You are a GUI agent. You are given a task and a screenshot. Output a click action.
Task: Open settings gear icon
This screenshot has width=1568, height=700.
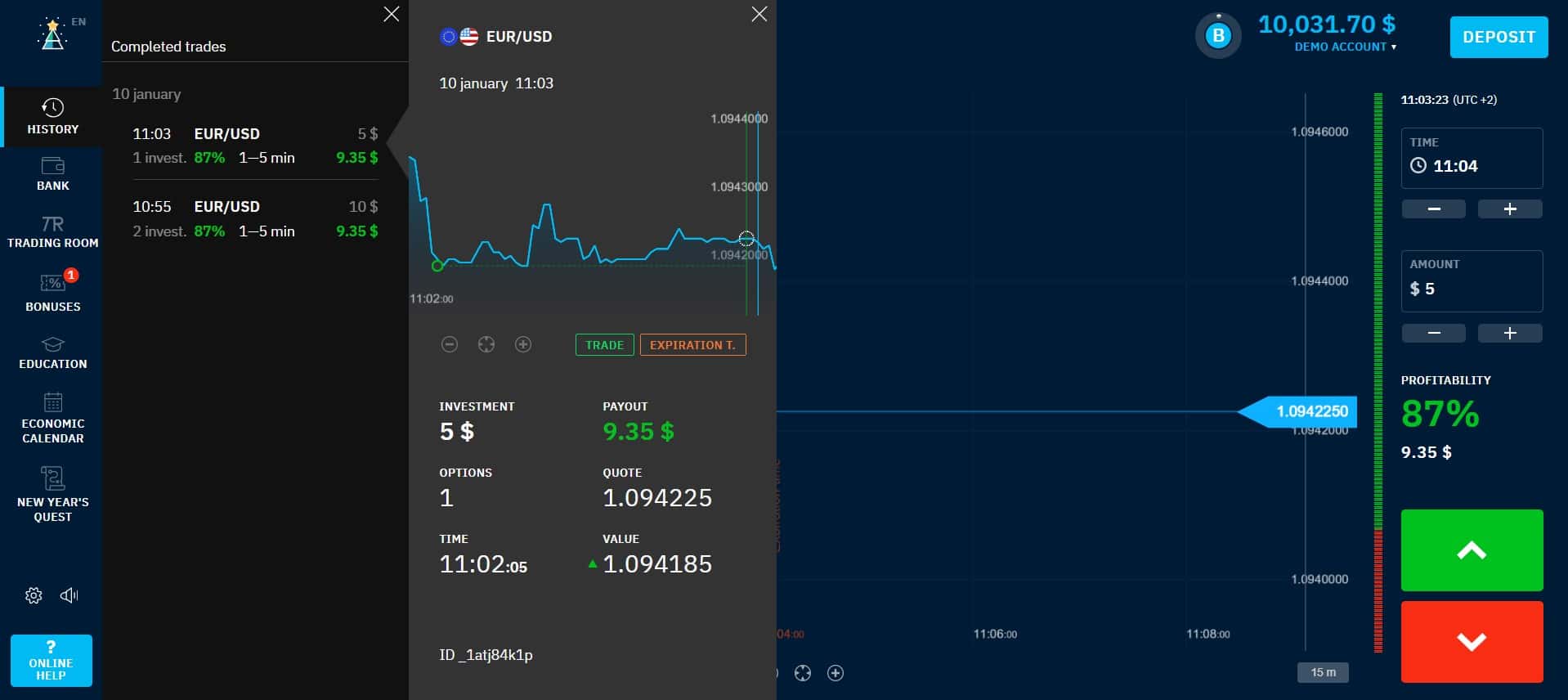tap(34, 595)
